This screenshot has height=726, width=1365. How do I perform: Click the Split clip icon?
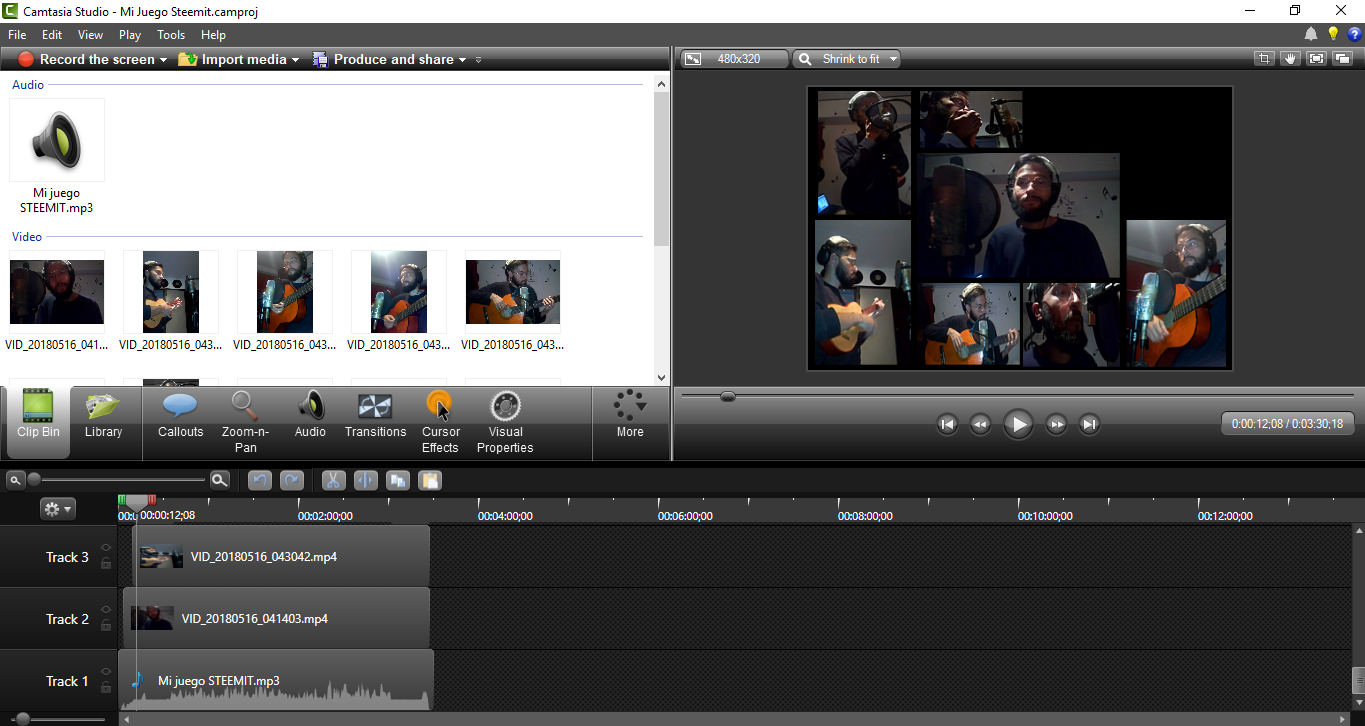pos(365,480)
